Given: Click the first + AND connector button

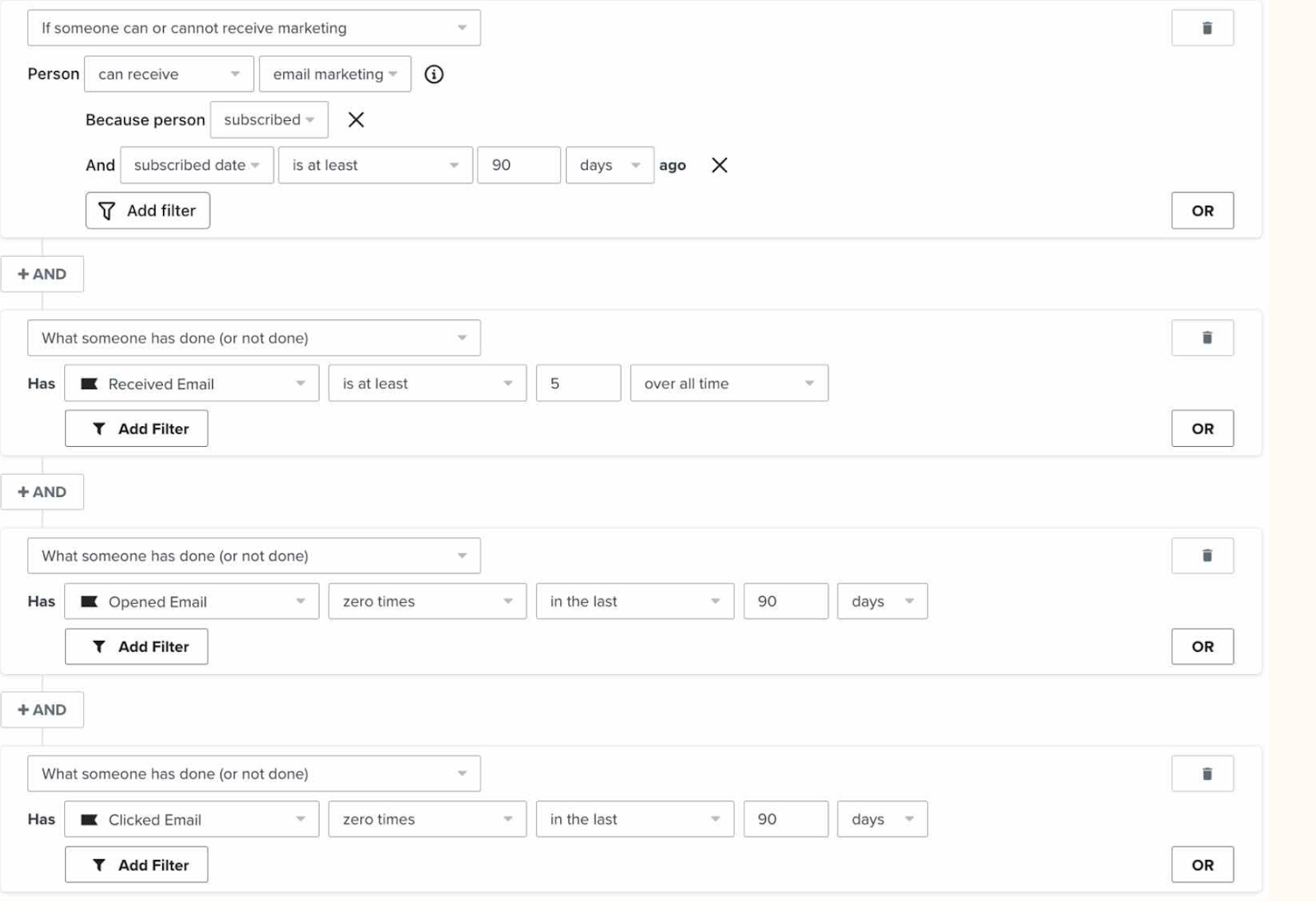Looking at the screenshot, I should 42,274.
